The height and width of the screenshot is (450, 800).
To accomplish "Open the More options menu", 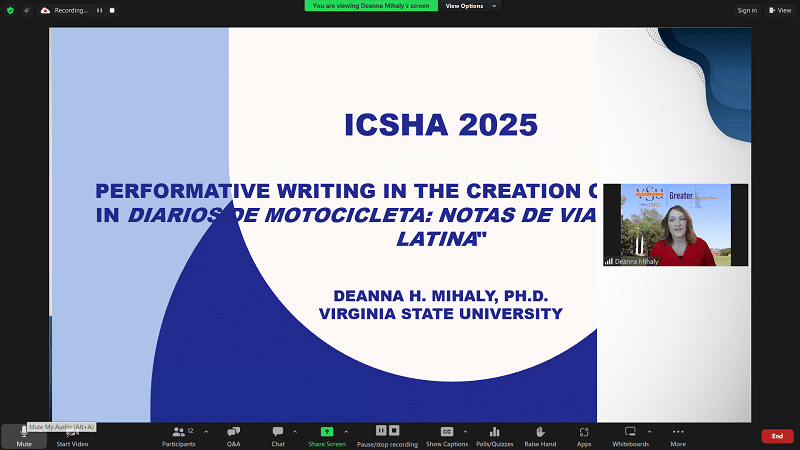I will click(678, 434).
